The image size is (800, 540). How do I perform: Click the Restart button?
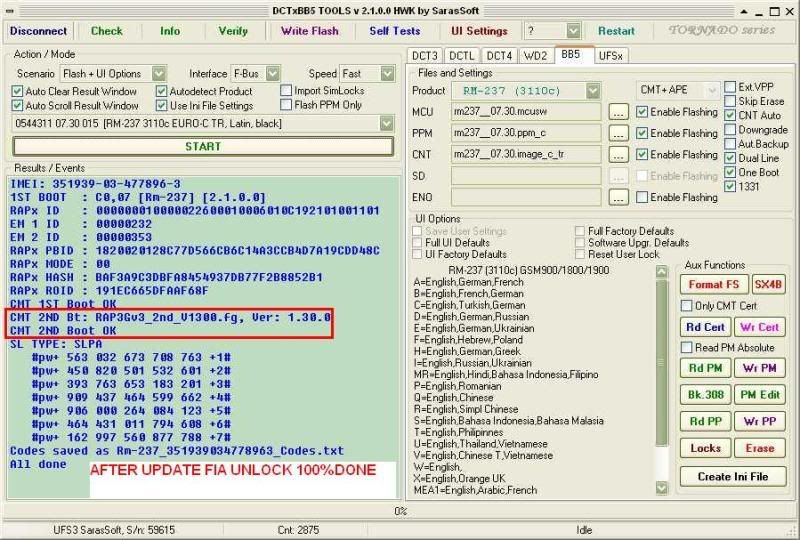[616, 31]
